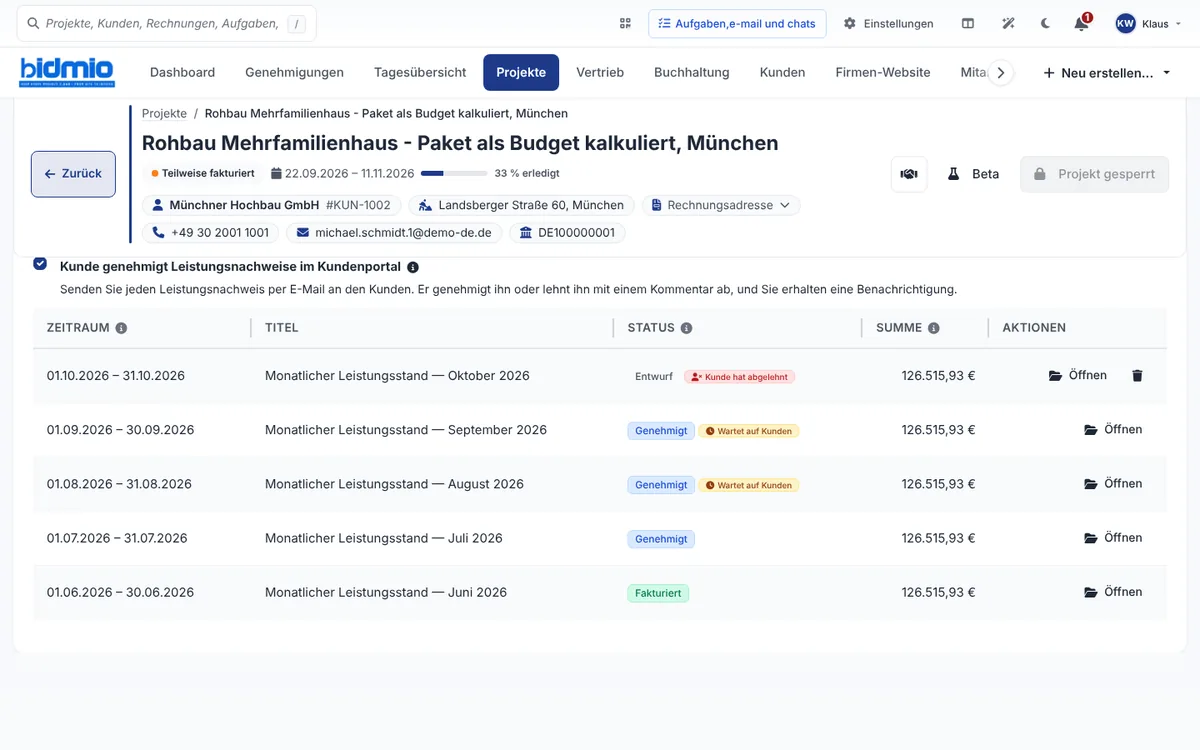Click the TITEL column header
This screenshot has width=1200, height=750.
[x=282, y=328]
